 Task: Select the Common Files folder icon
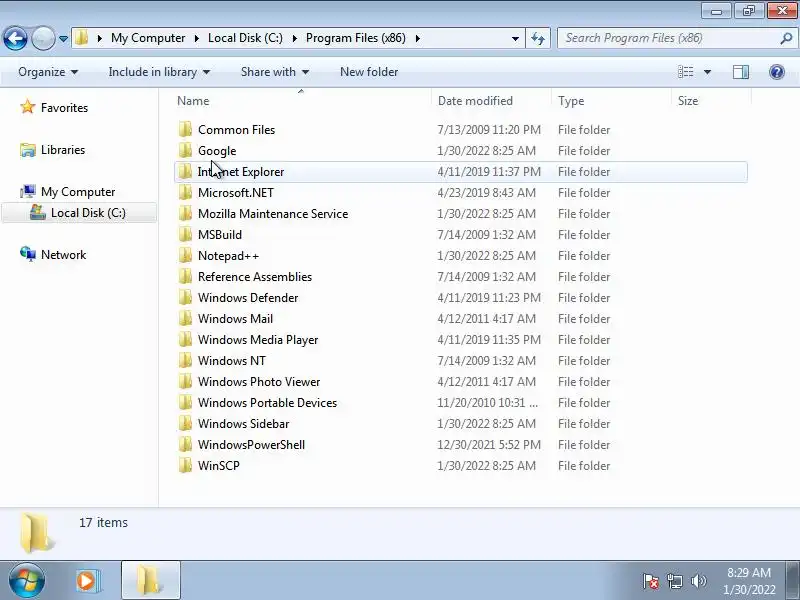(185, 130)
